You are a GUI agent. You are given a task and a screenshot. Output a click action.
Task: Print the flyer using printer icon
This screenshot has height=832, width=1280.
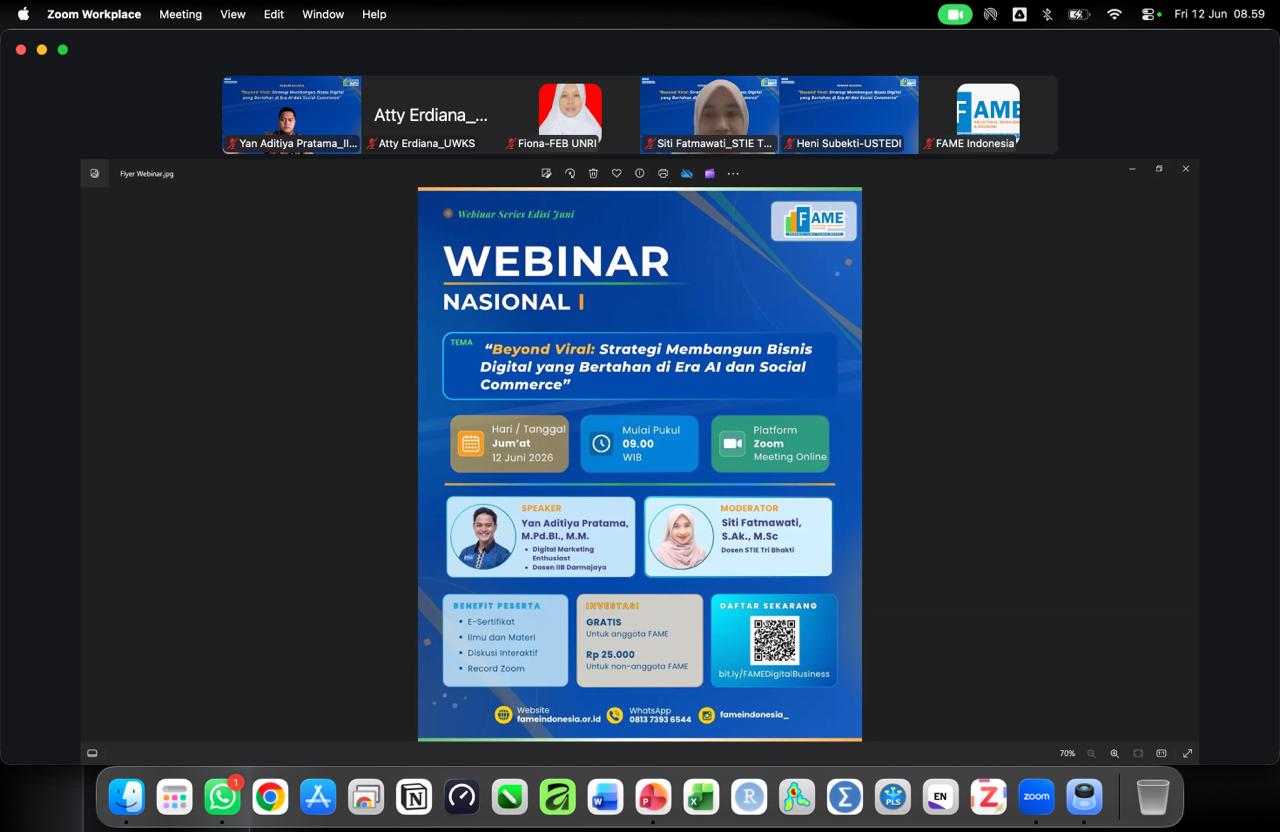click(663, 173)
